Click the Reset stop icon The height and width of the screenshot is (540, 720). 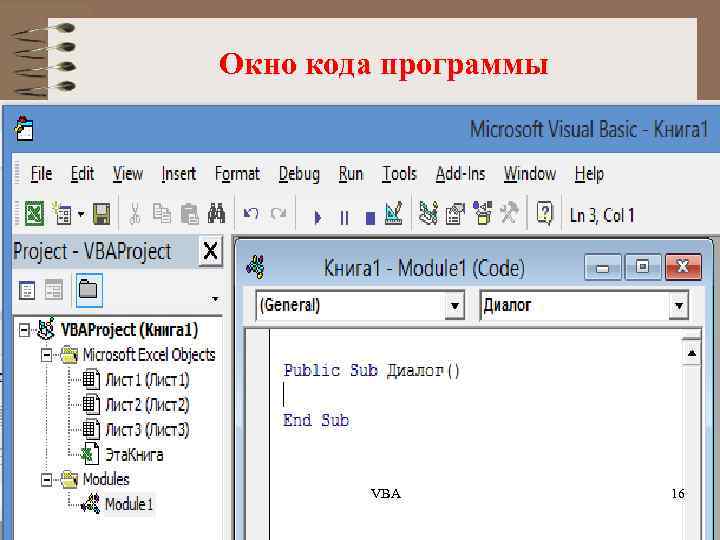[370, 217]
